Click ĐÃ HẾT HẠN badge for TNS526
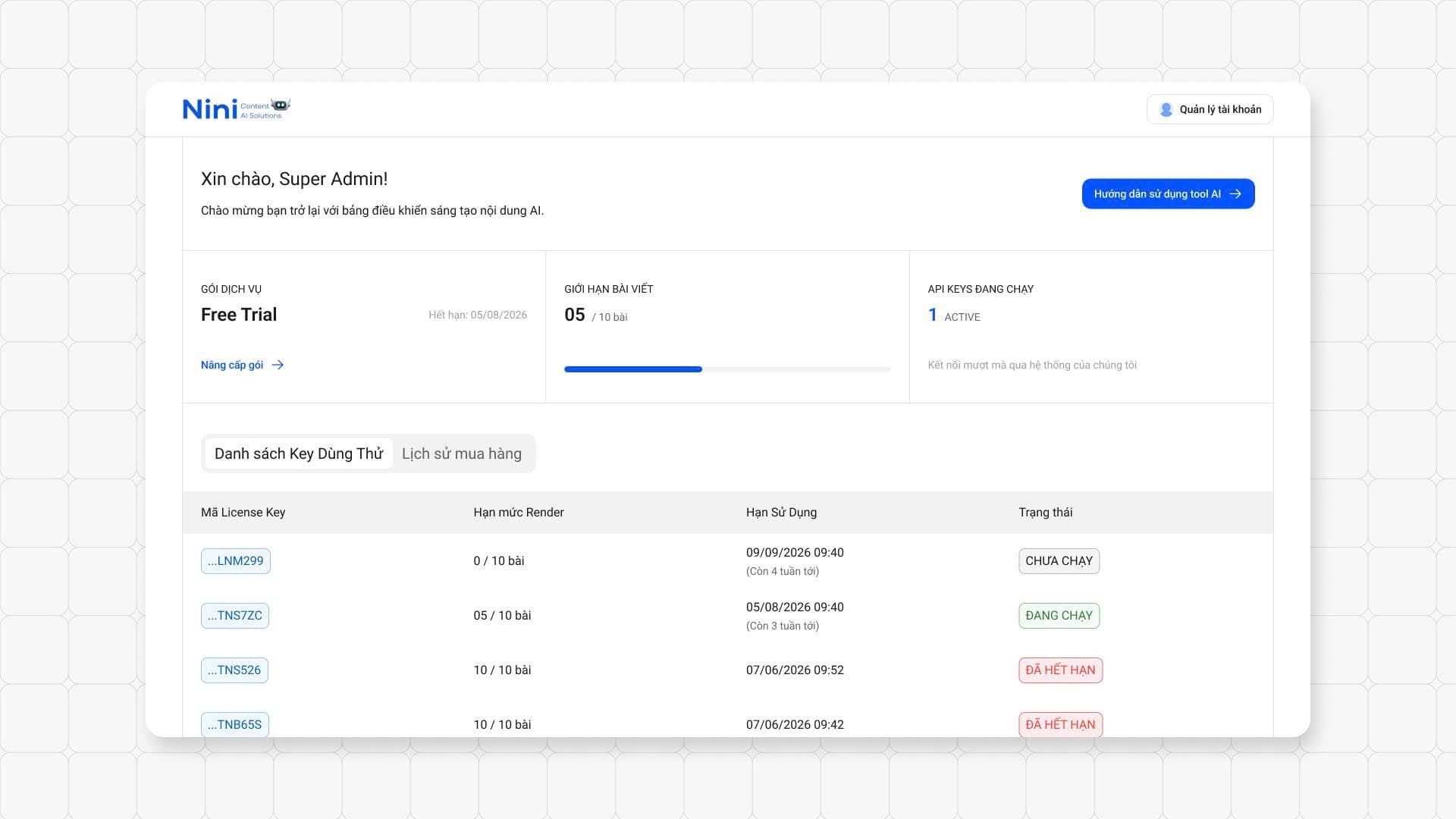The width and height of the screenshot is (1456, 819). [1061, 670]
